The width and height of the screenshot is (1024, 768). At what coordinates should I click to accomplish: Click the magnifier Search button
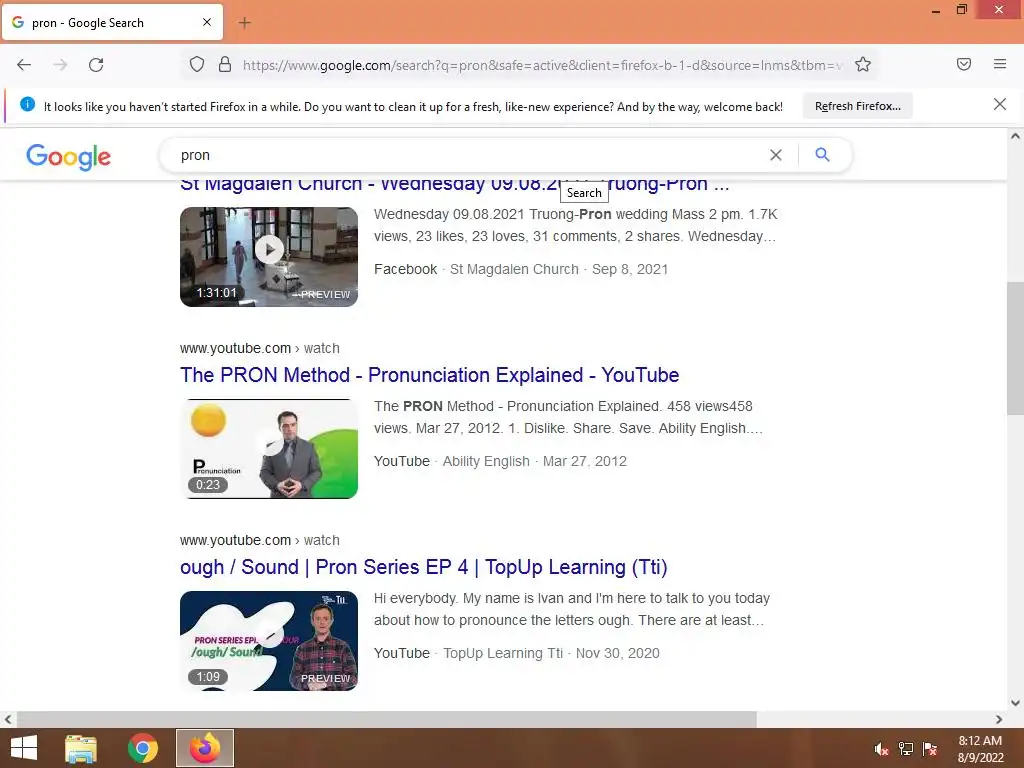822,155
